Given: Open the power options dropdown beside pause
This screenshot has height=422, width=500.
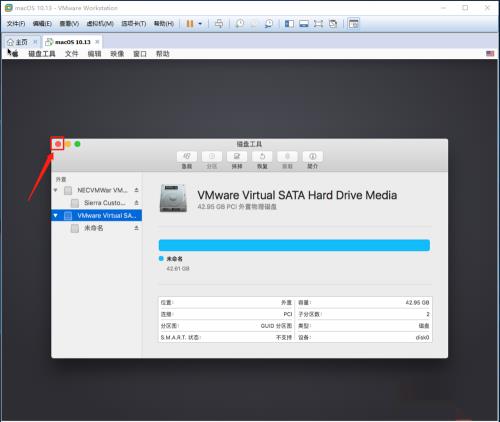Looking at the screenshot, I should coord(200,24).
